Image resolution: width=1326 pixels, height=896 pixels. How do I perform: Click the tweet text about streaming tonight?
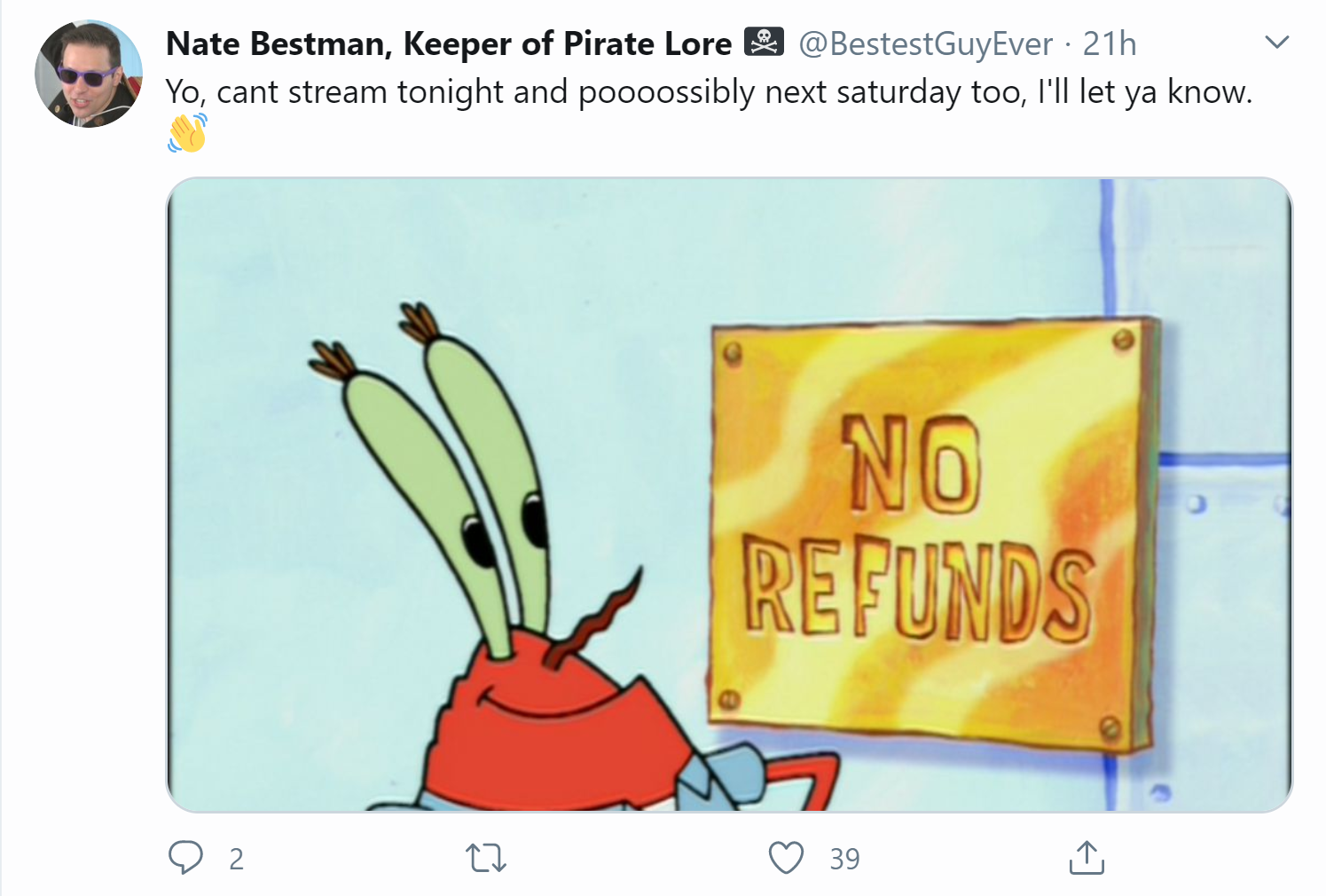click(709, 92)
